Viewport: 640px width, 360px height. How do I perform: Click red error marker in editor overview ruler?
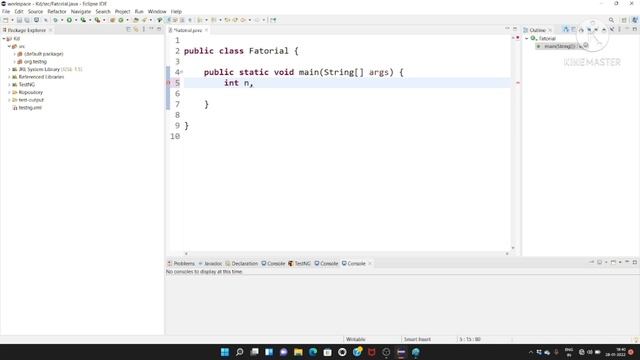coord(518,83)
